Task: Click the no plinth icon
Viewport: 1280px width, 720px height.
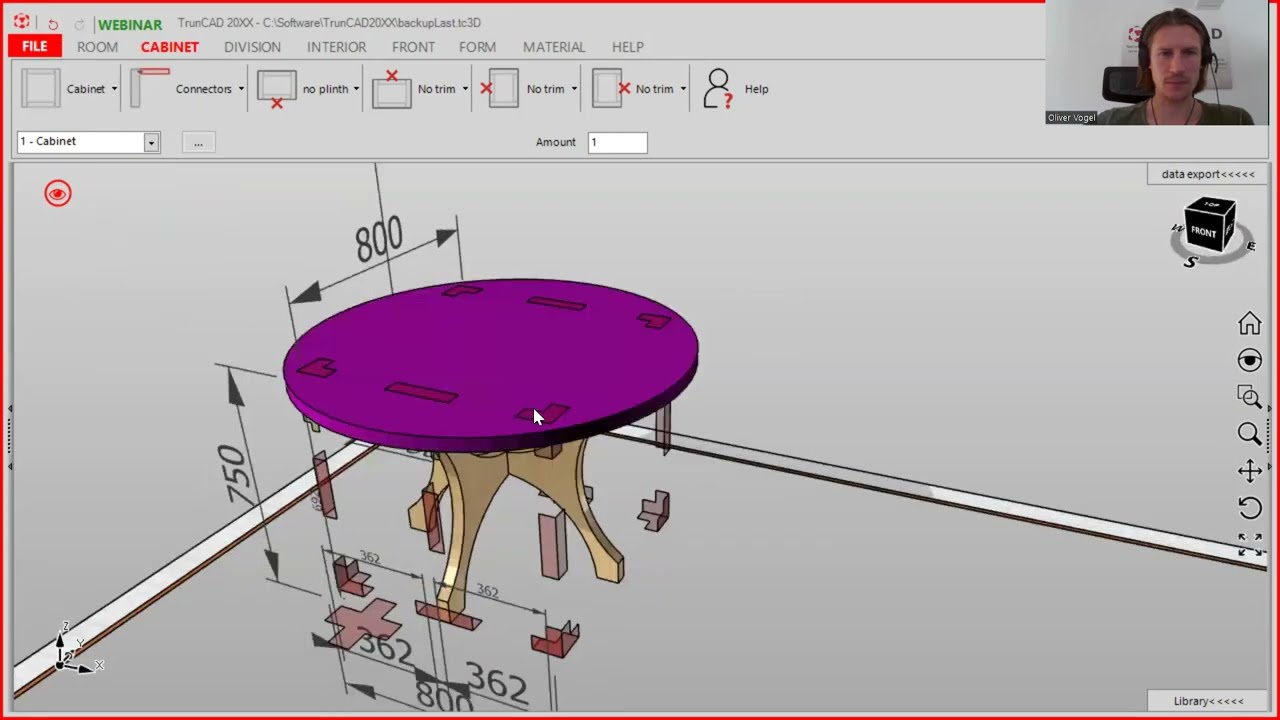Action: [277, 89]
